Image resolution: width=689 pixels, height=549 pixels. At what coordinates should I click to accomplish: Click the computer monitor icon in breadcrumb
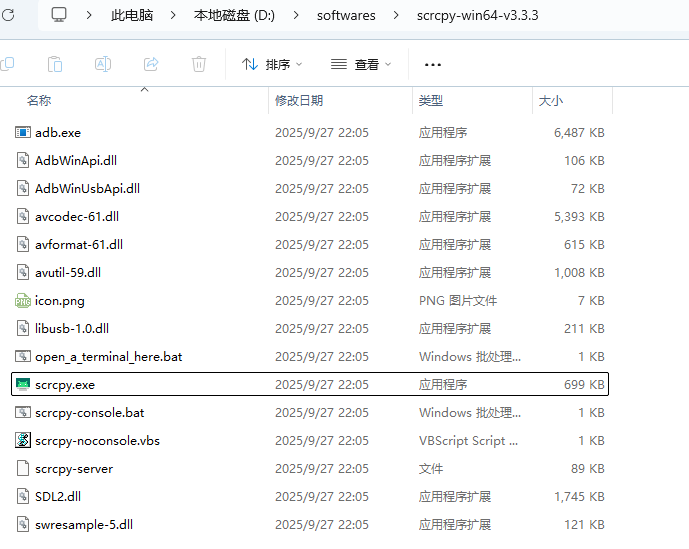point(59,15)
